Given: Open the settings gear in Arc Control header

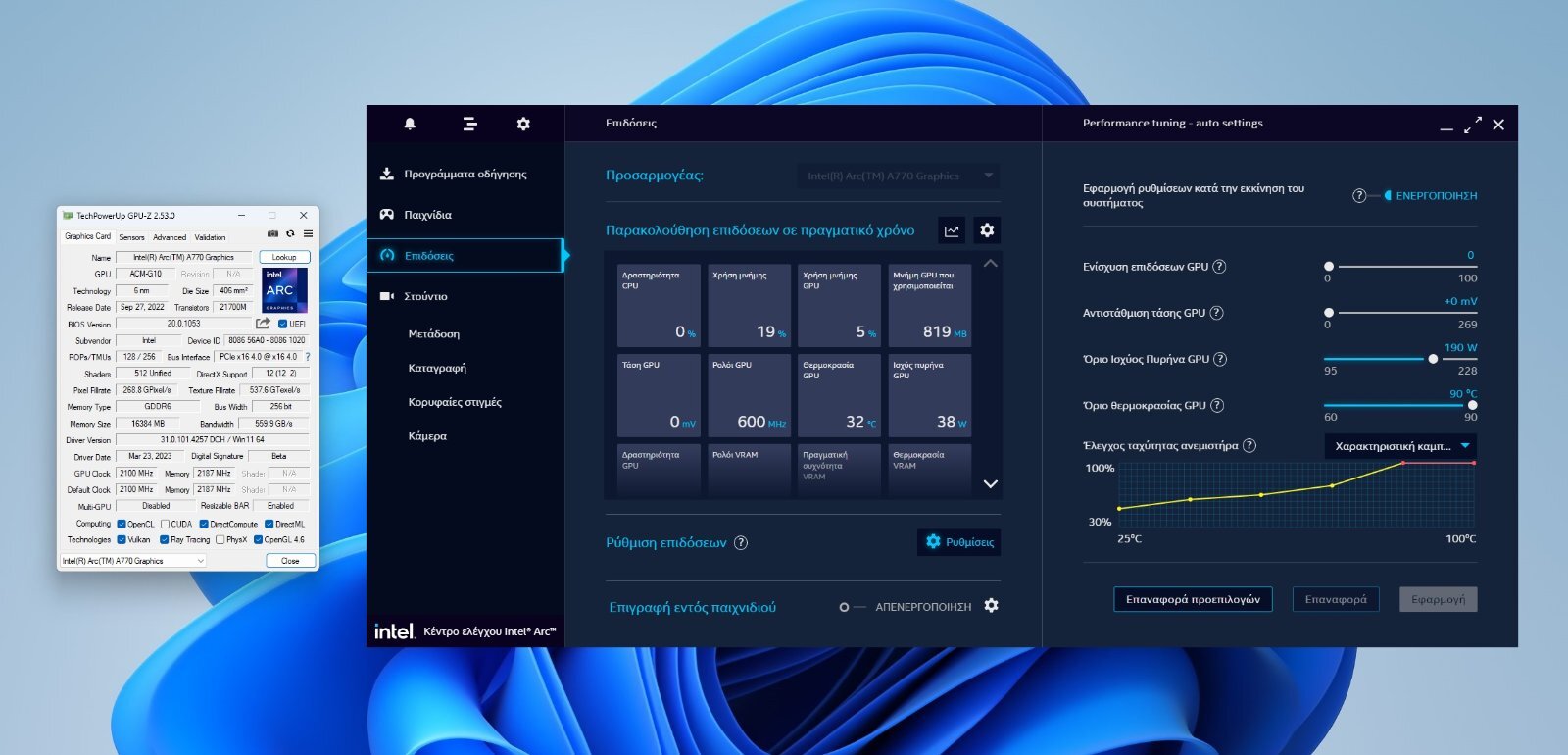Looking at the screenshot, I should tap(523, 124).
